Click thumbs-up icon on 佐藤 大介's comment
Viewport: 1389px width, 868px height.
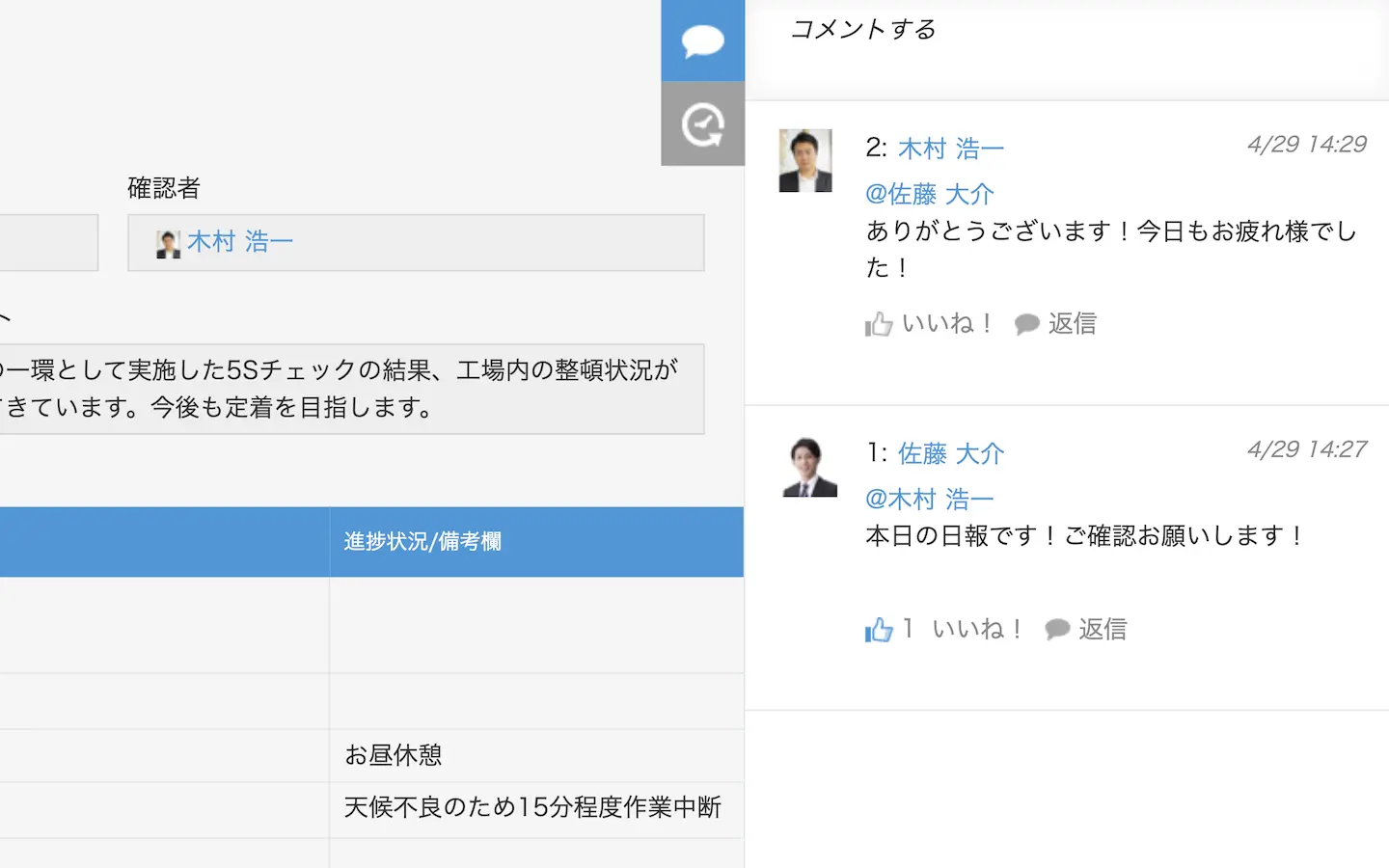(x=879, y=630)
